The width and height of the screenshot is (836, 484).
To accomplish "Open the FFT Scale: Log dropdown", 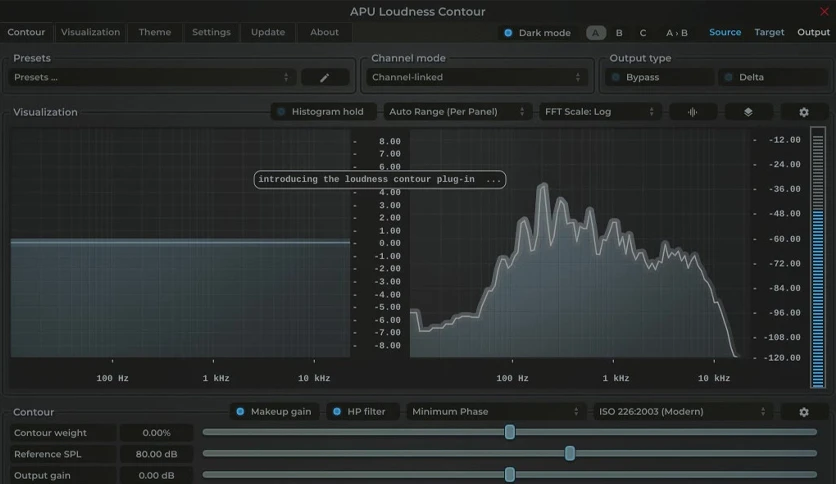I will [600, 112].
